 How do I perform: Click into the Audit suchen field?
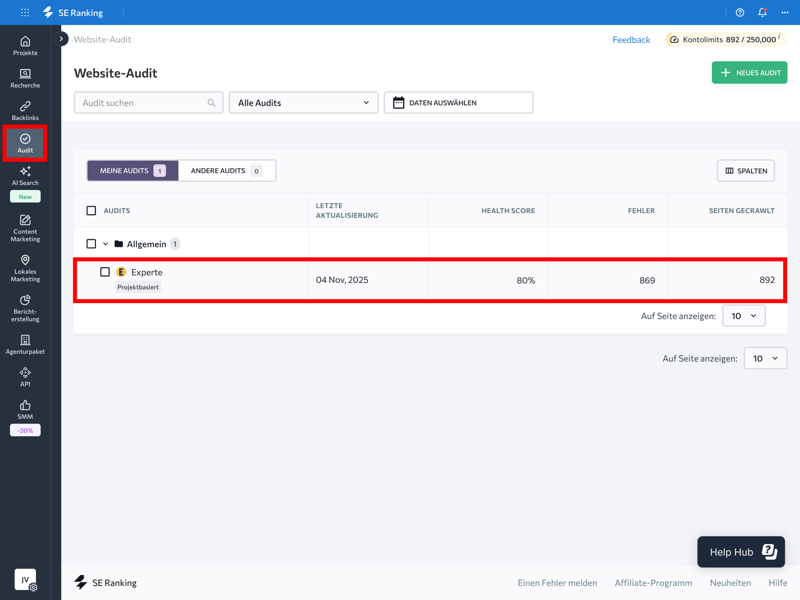pyautogui.click(x=143, y=103)
